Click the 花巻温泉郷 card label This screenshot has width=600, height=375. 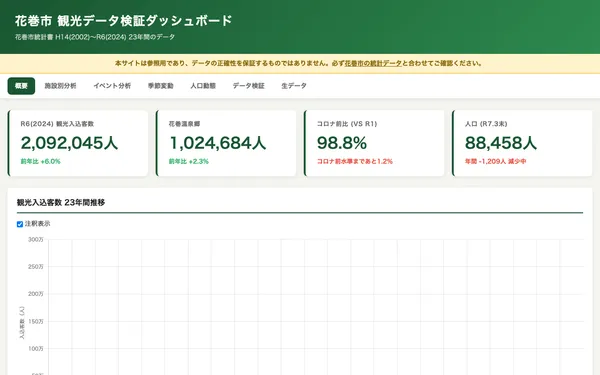pyautogui.click(x=184, y=124)
